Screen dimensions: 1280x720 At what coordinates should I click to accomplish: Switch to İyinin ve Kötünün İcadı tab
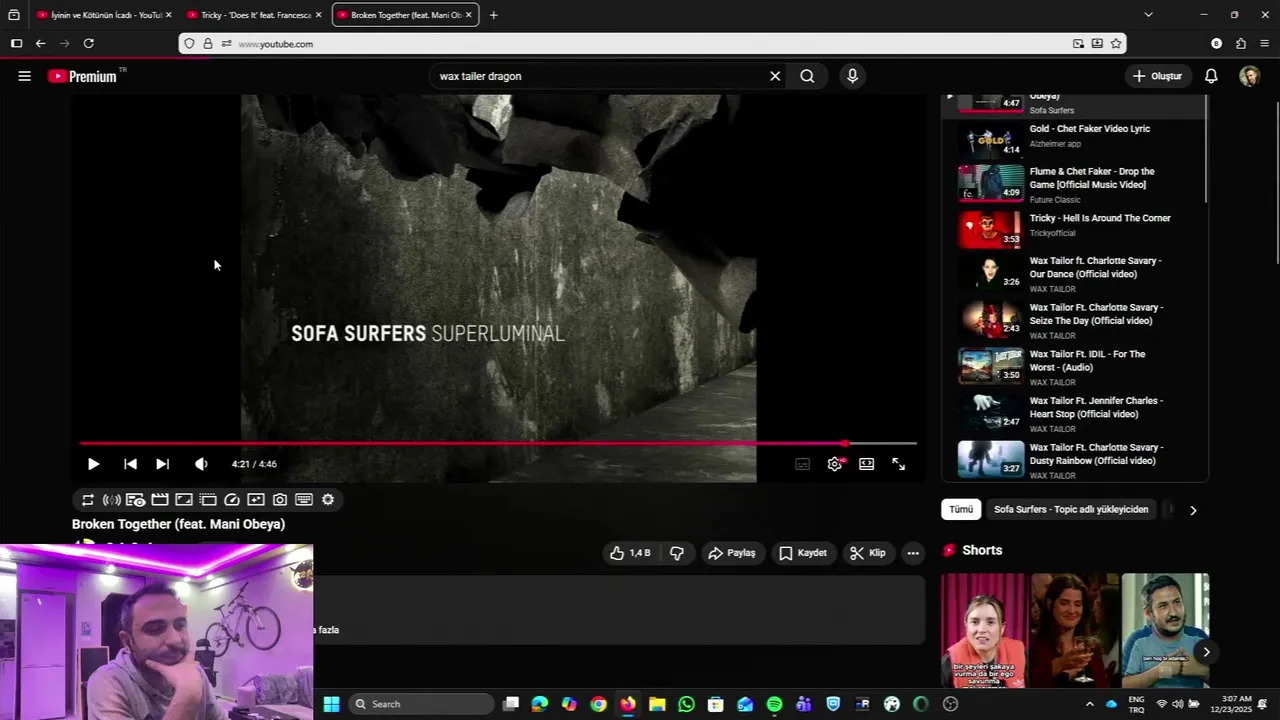[103, 15]
